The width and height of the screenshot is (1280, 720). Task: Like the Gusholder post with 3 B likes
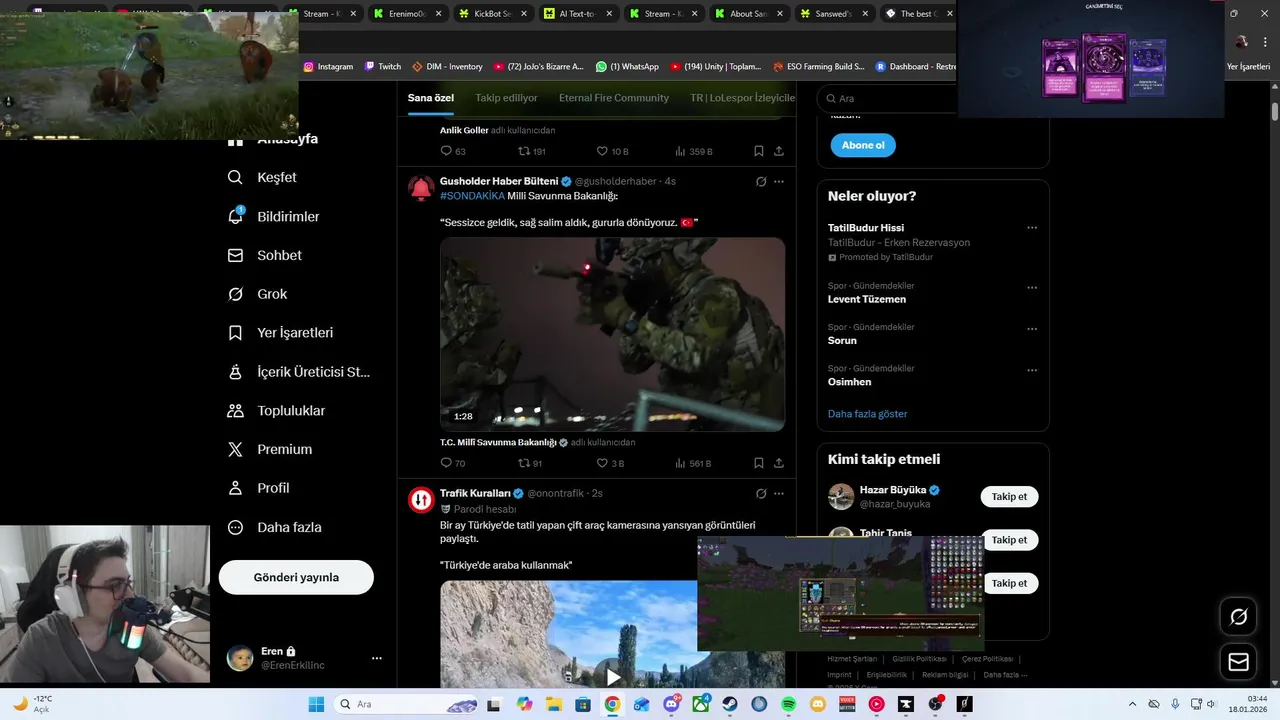(610, 463)
